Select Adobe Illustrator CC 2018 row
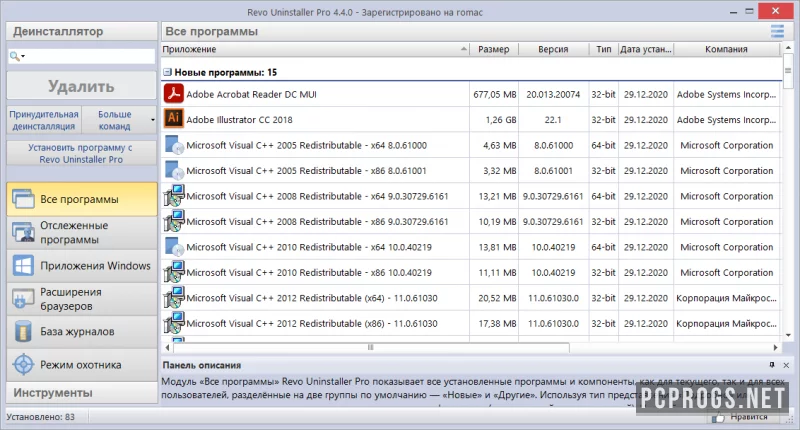 coord(471,119)
